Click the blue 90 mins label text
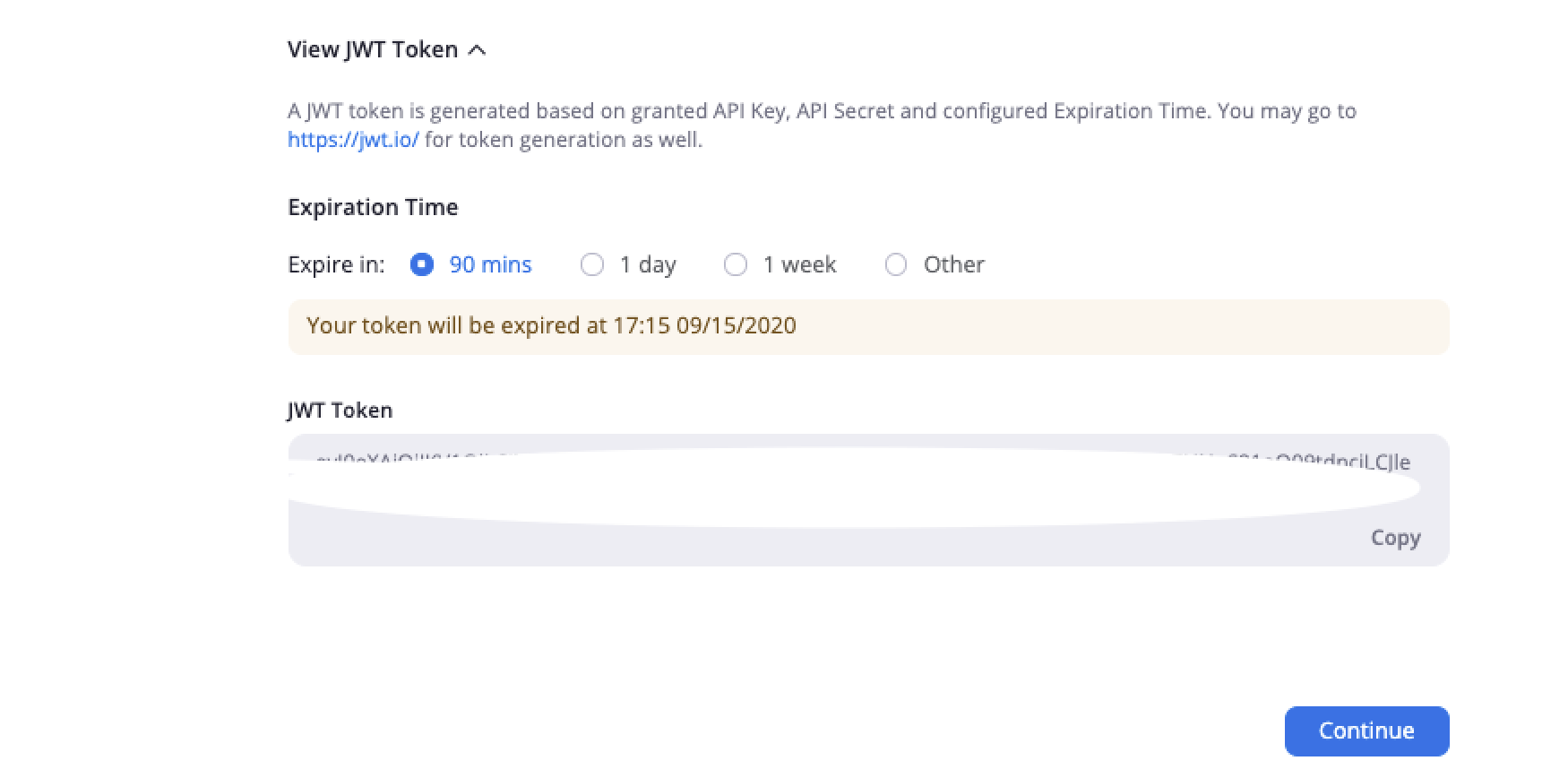 click(490, 264)
